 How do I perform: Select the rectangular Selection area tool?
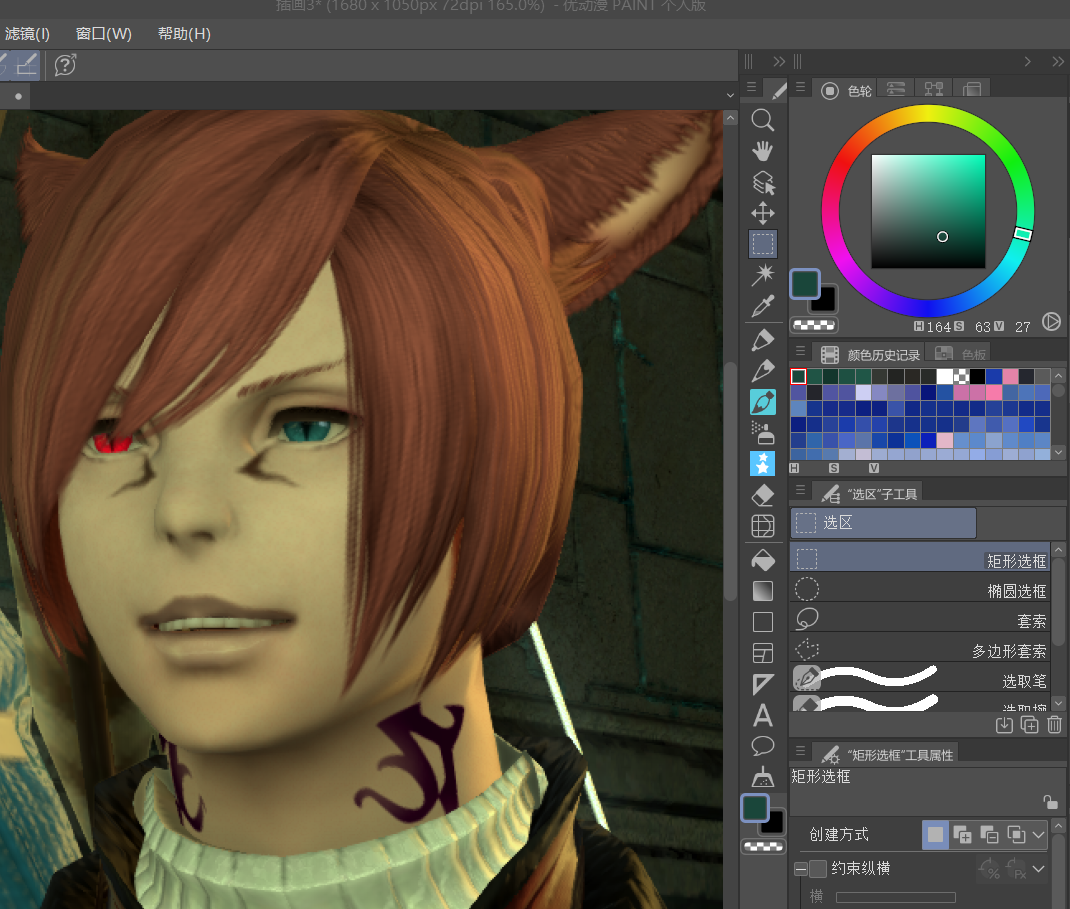762,244
